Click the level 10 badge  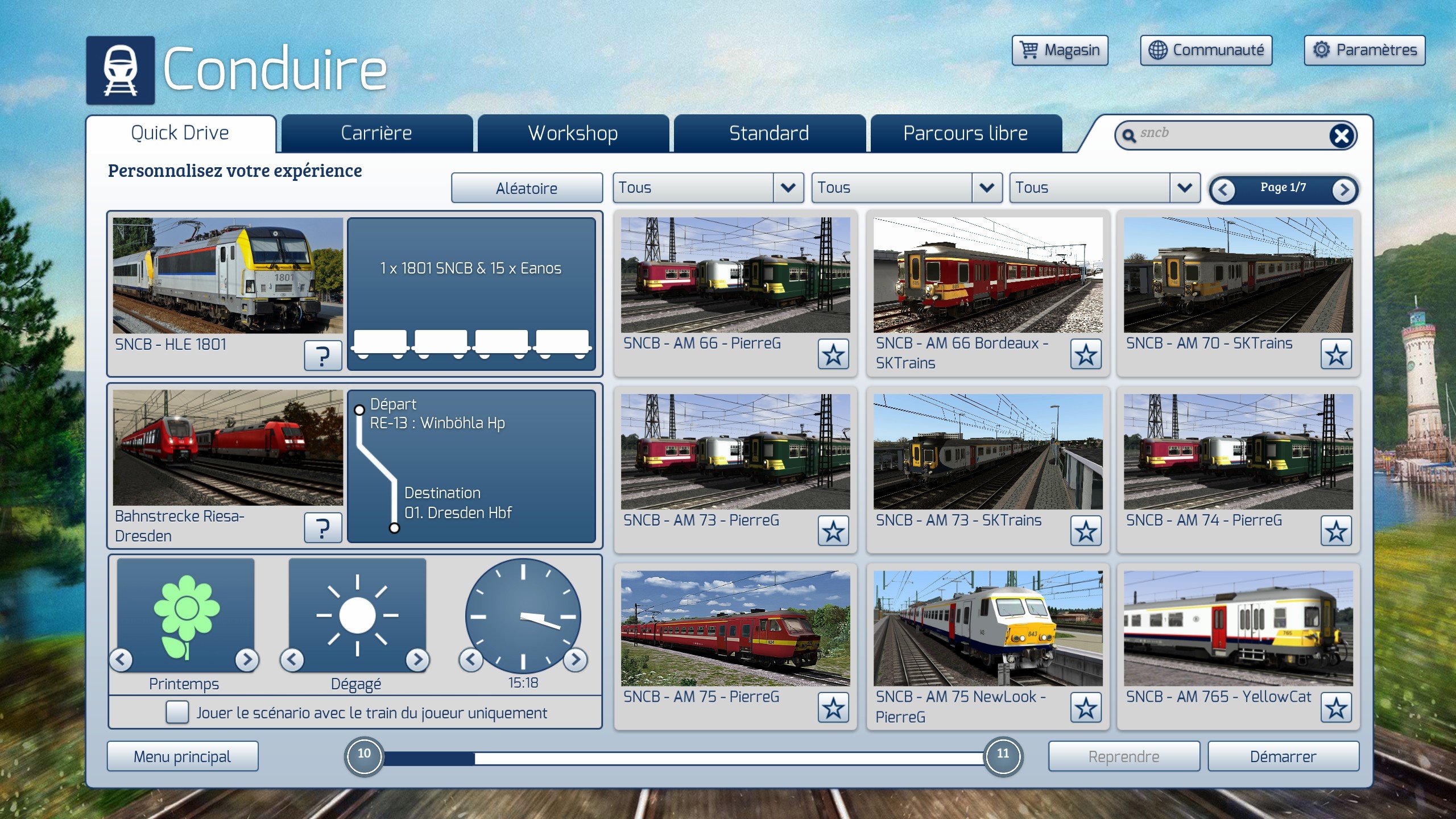click(x=364, y=756)
